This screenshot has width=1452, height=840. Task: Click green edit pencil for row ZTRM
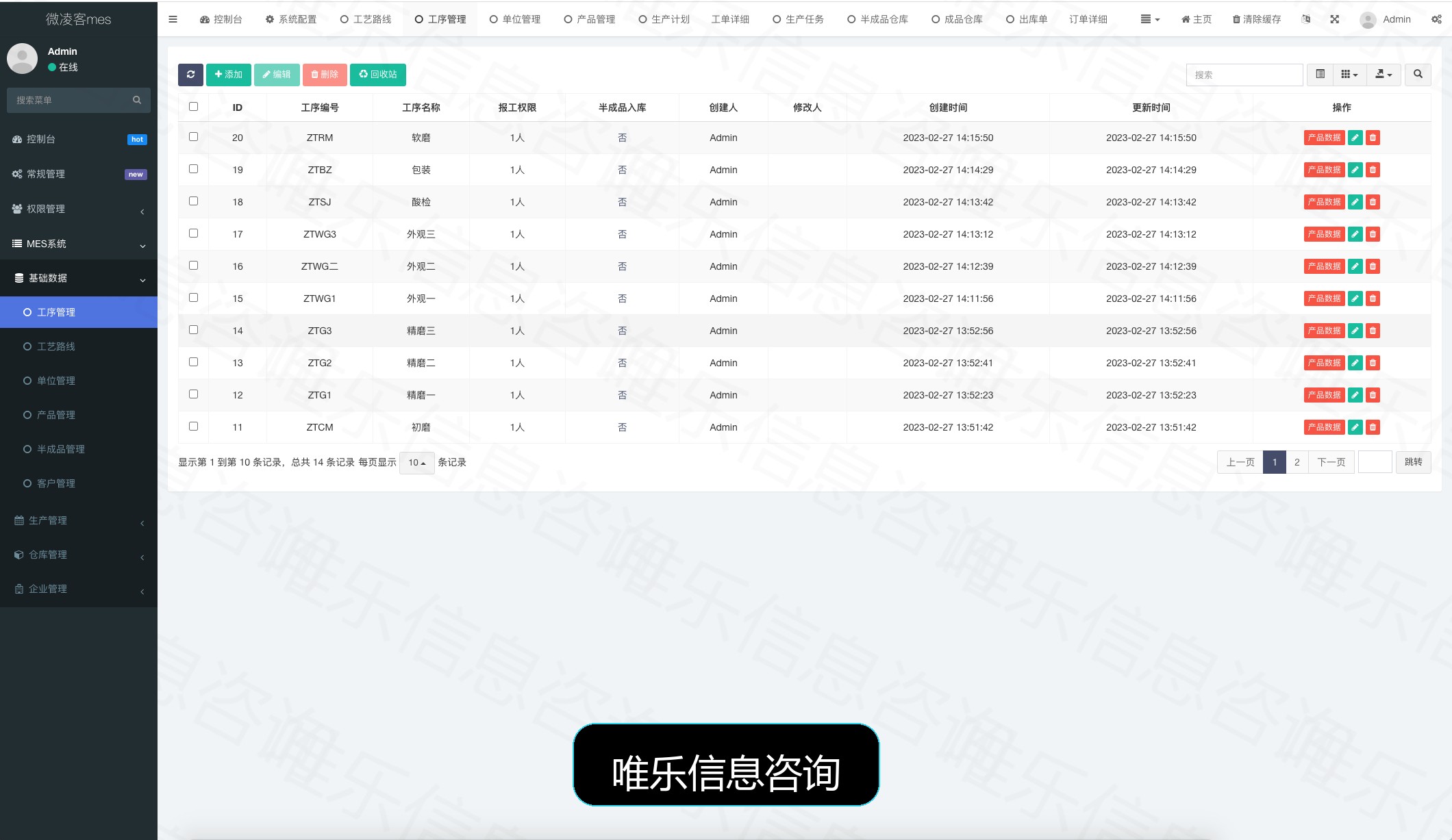tap(1355, 138)
